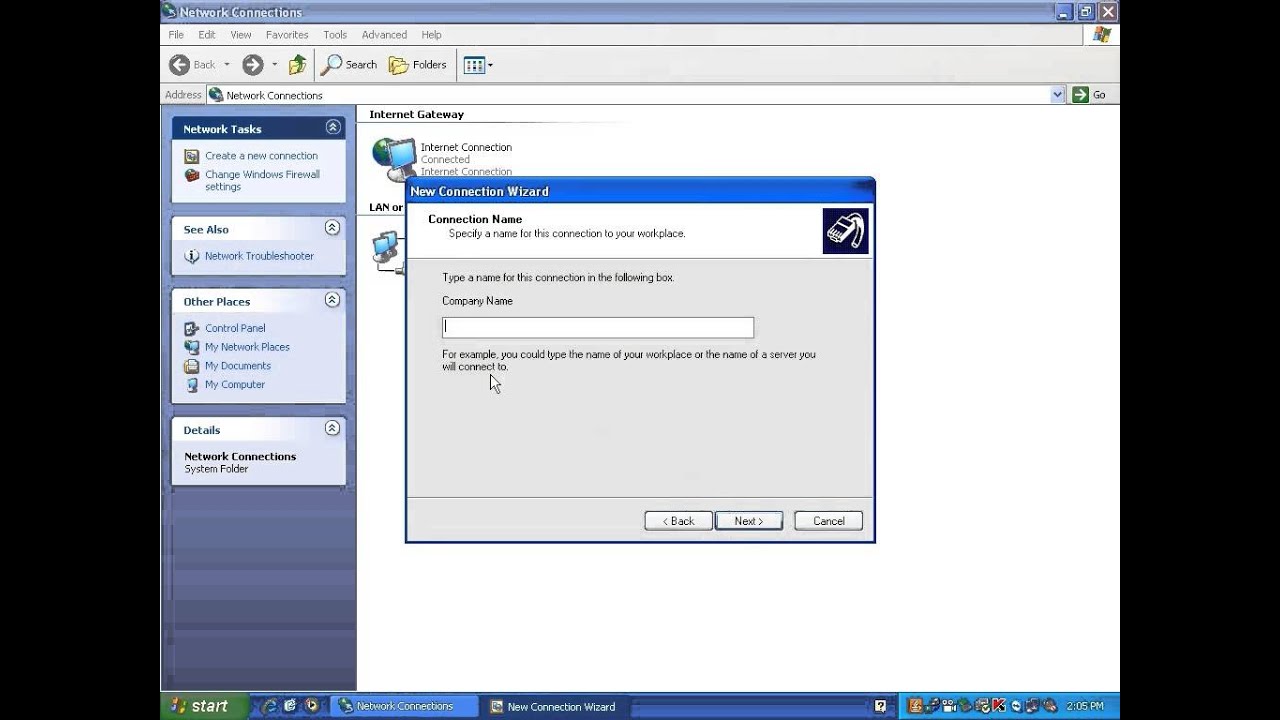The width and height of the screenshot is (1280, 720).
Task: Collapse the Details panel
Action: pos(333,428)
